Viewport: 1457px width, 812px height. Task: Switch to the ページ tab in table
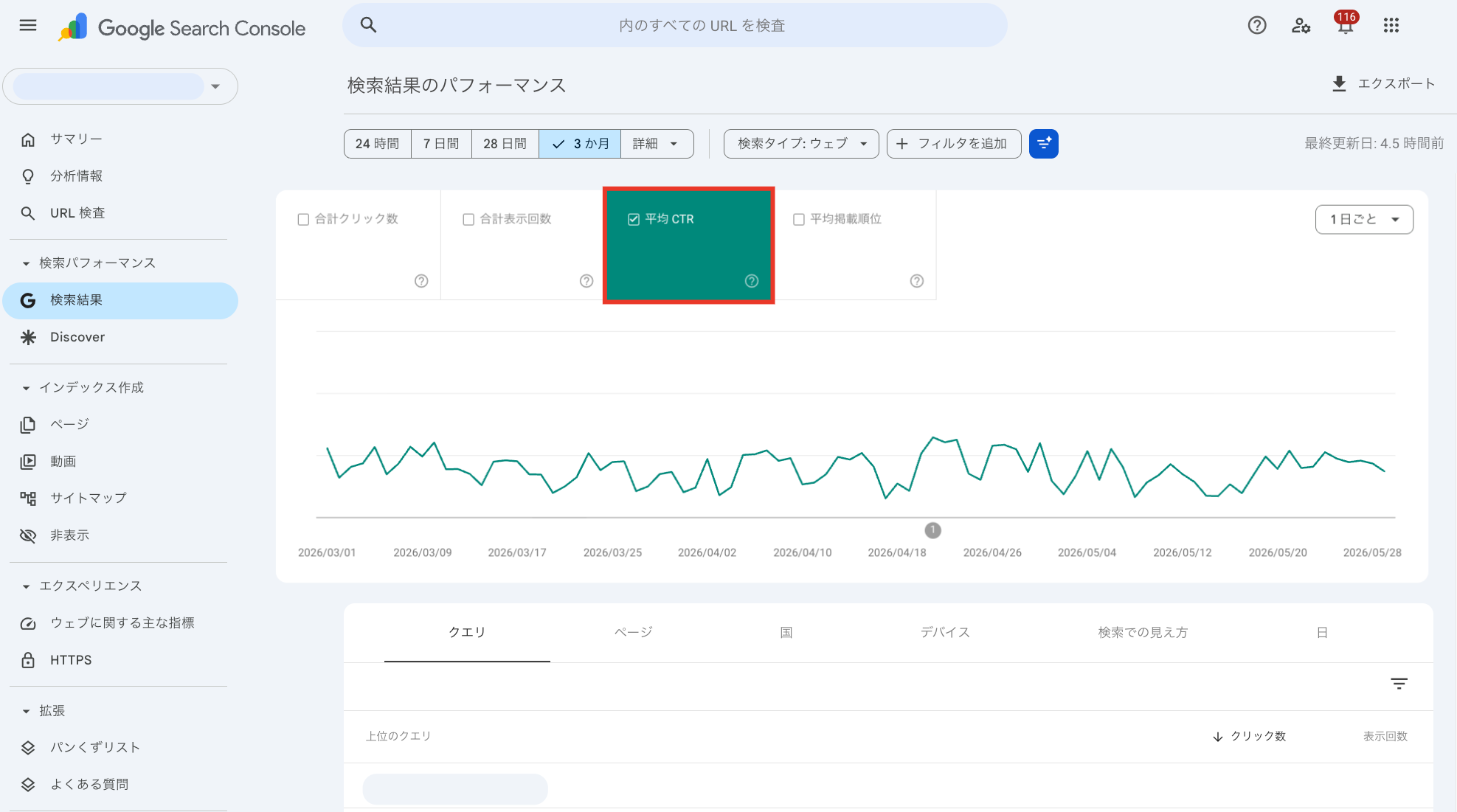(x=634, y=632)
